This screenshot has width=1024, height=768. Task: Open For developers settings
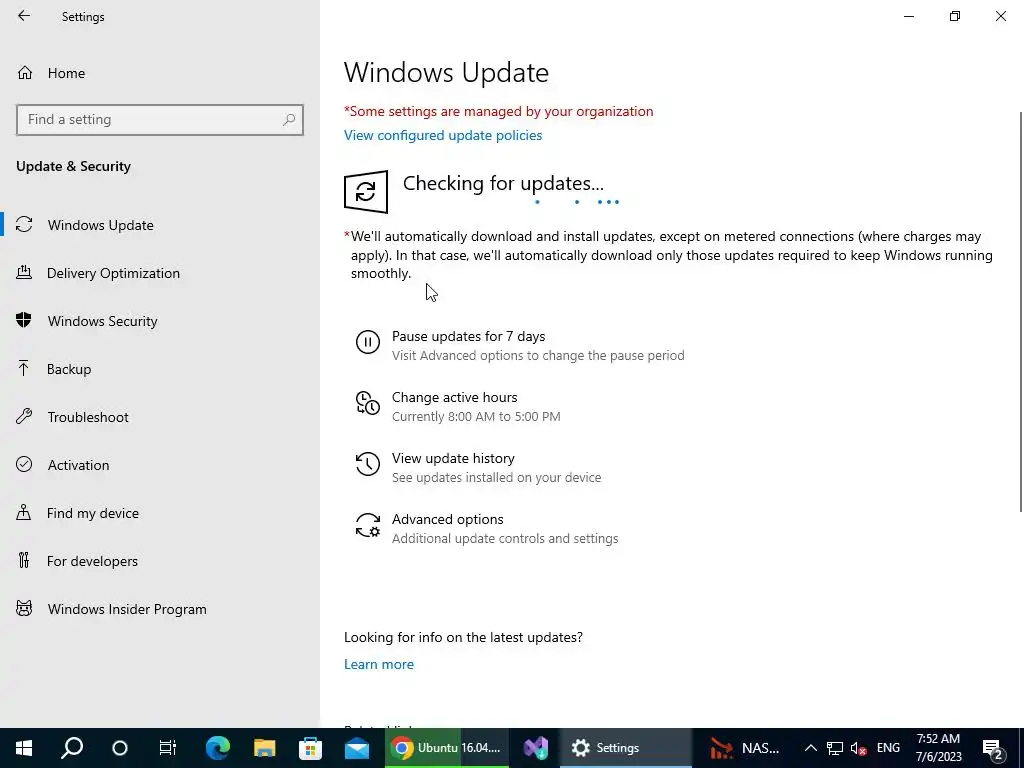160,561
